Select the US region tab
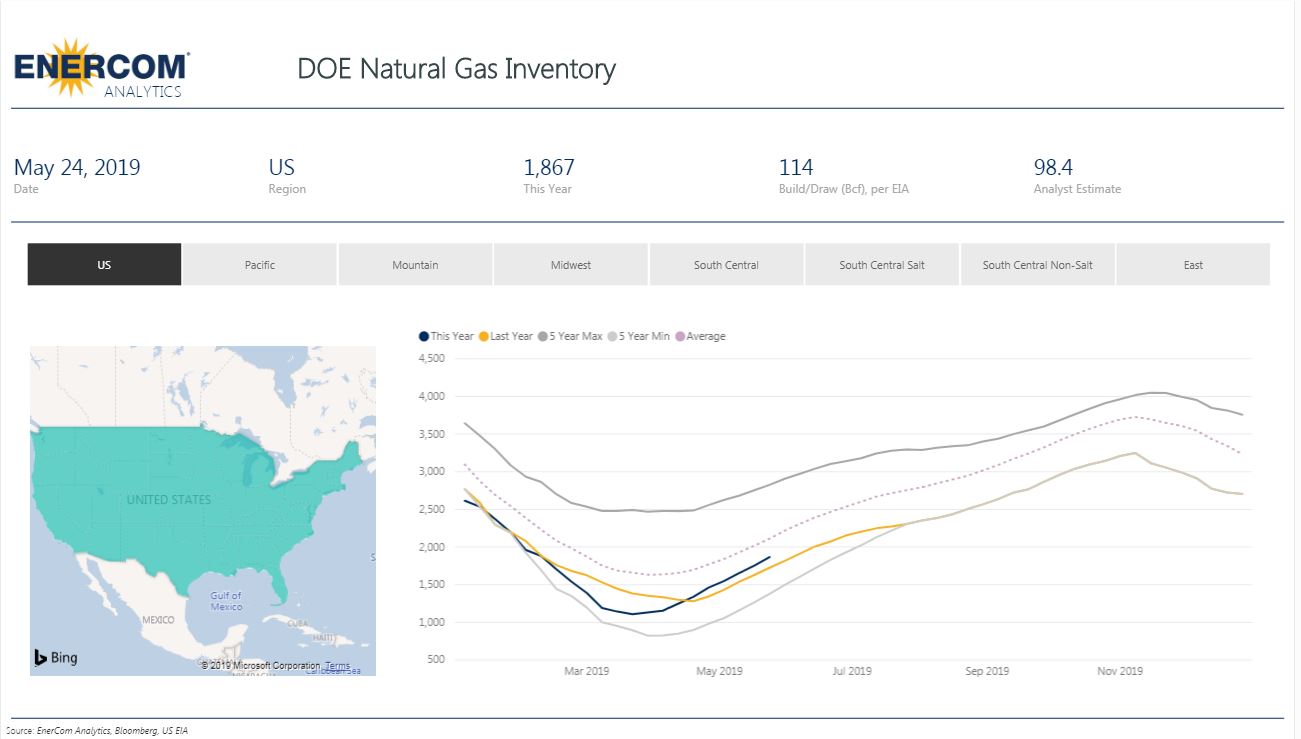 [x=104, y=265]
